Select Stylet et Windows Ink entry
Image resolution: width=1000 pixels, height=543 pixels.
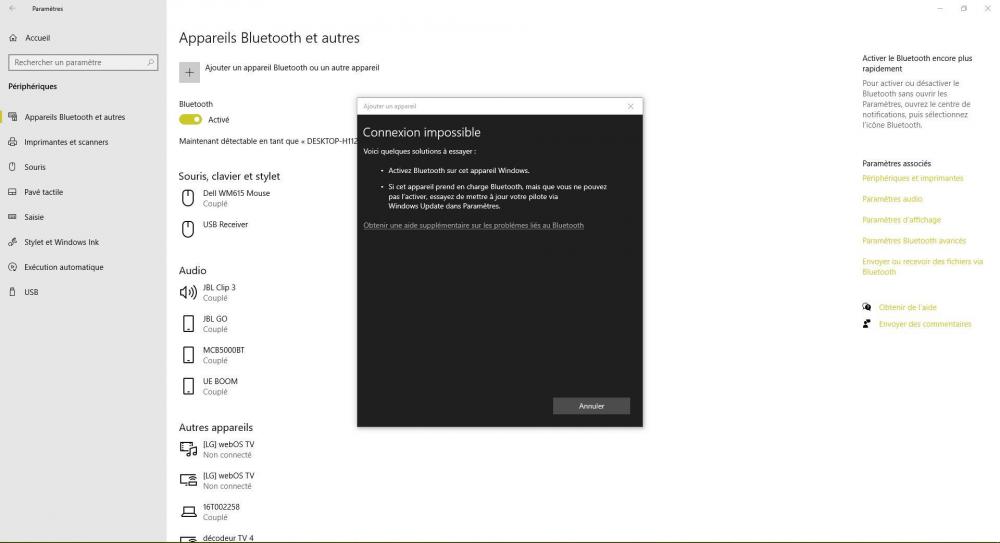tap(62, 242)
